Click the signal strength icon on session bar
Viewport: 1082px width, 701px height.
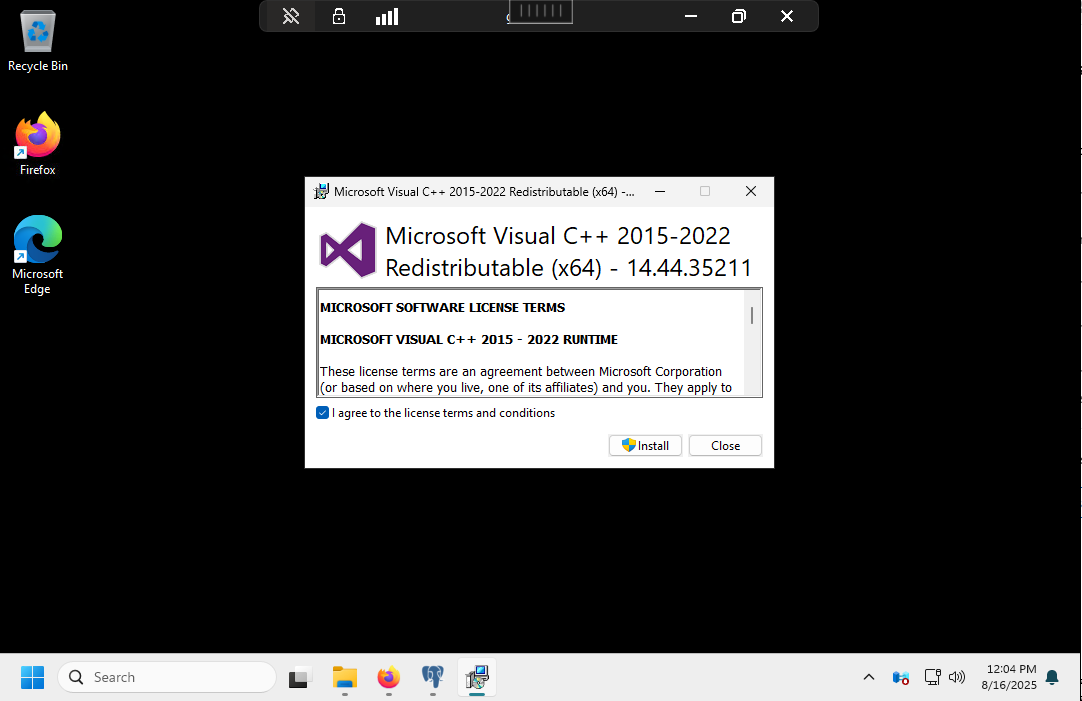[x=387, y=17]
